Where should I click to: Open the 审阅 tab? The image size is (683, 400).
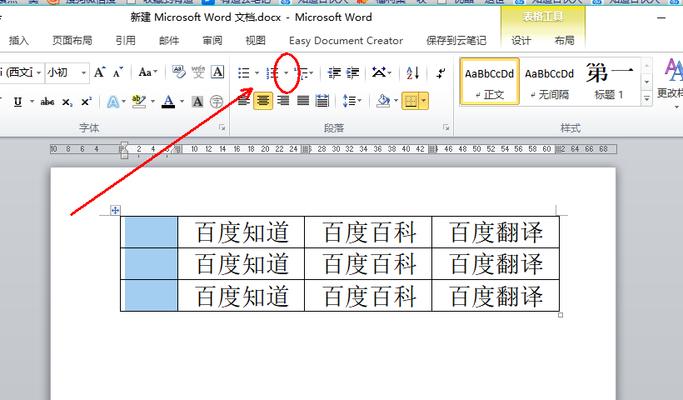click(x=213, y=41)
